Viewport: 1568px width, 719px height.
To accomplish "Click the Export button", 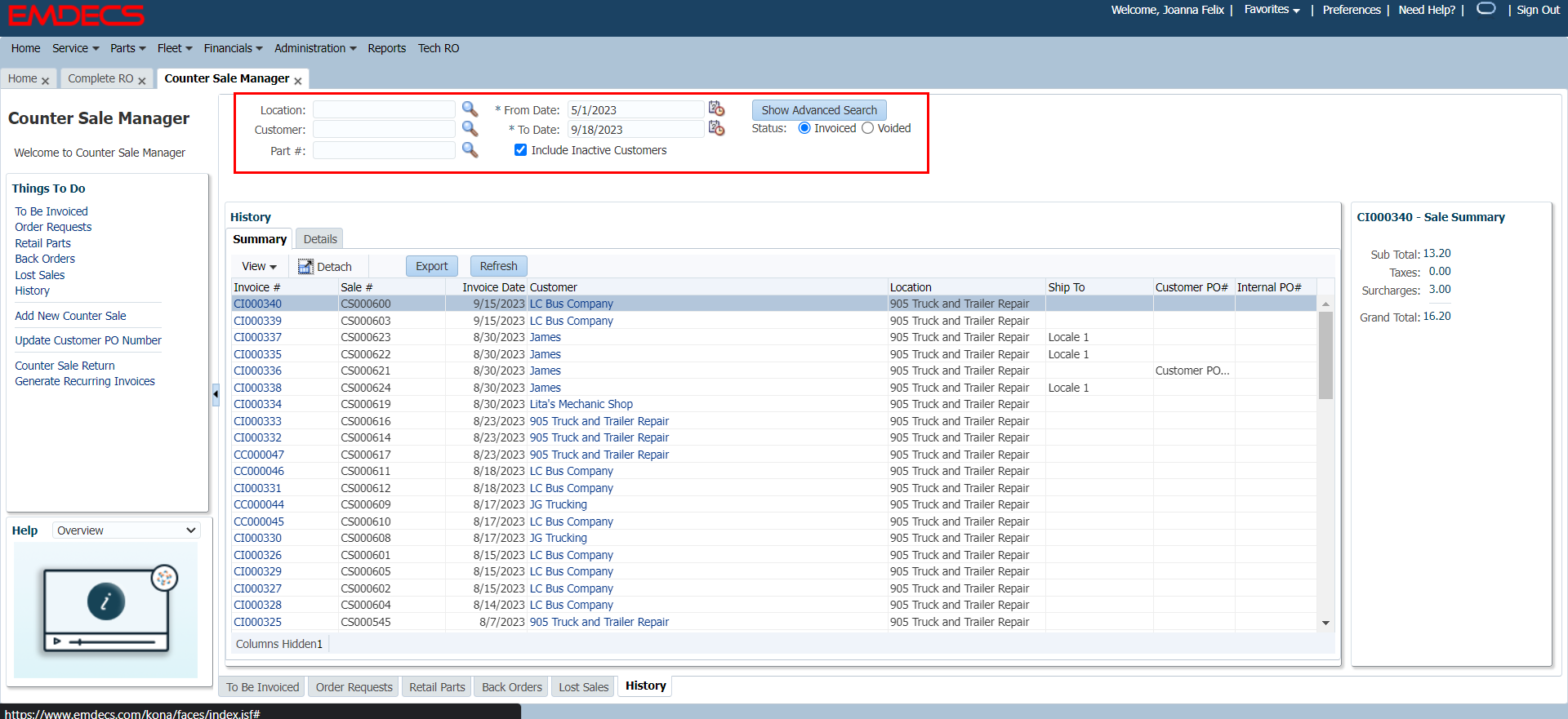I will click(x=432, y=266).
